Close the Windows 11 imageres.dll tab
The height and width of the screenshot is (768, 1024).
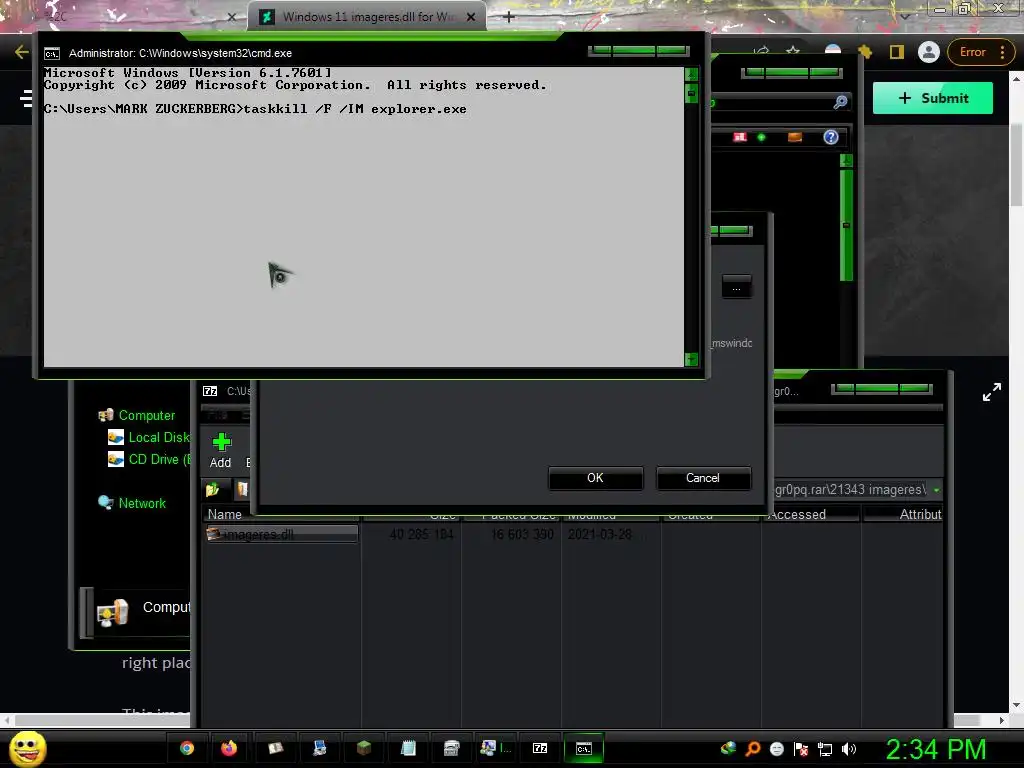click(471, 17)
